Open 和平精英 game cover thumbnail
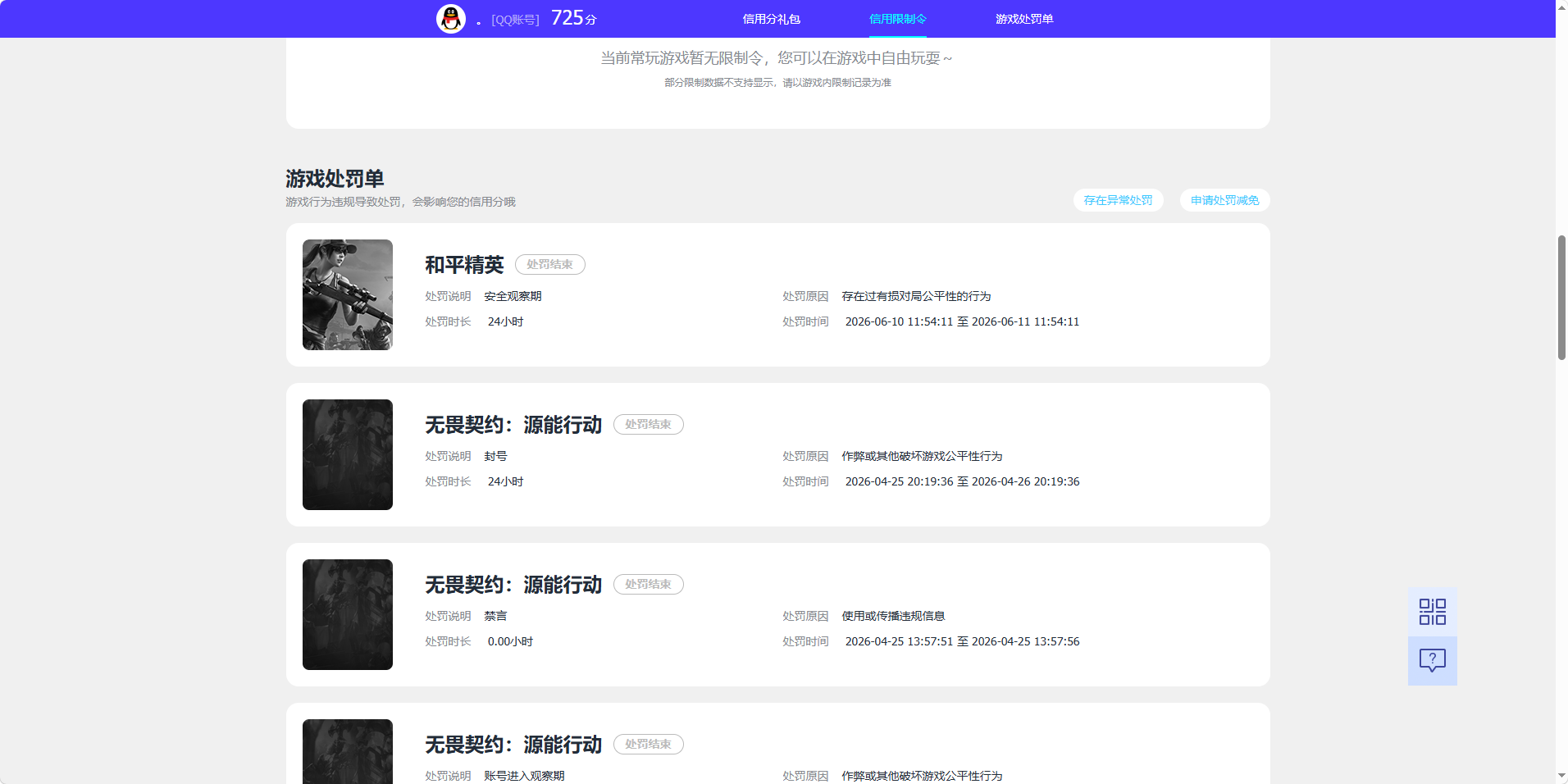This screenshot has height=784, width=1568. [348, 294]
